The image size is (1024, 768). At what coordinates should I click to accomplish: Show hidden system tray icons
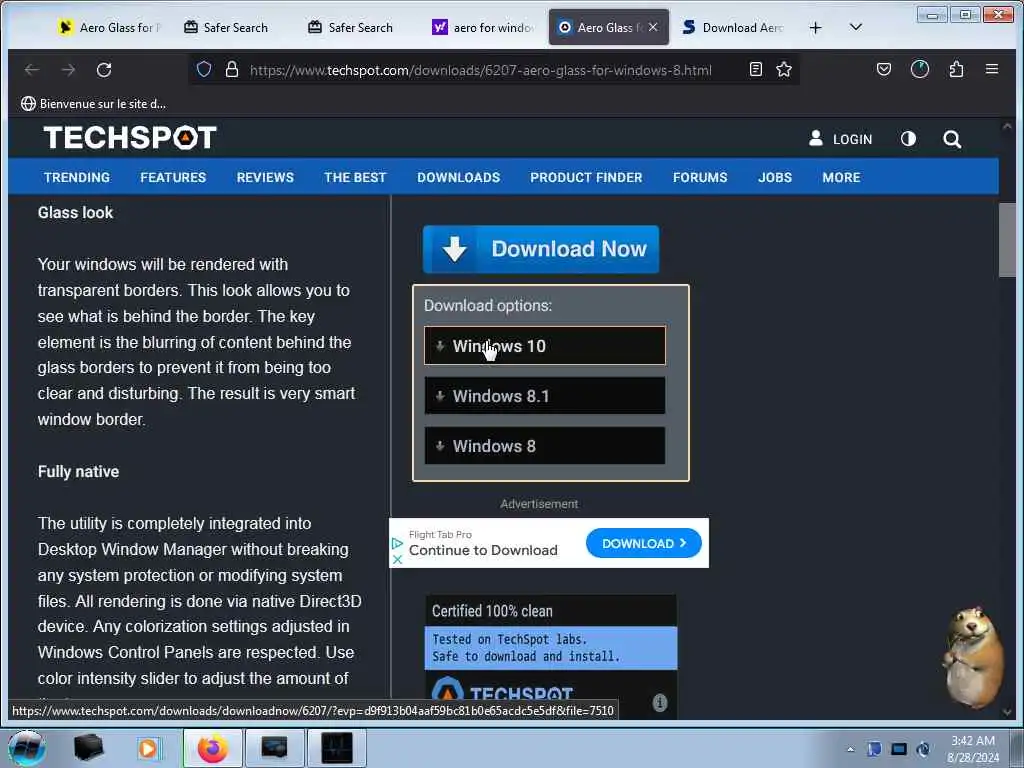850,750
